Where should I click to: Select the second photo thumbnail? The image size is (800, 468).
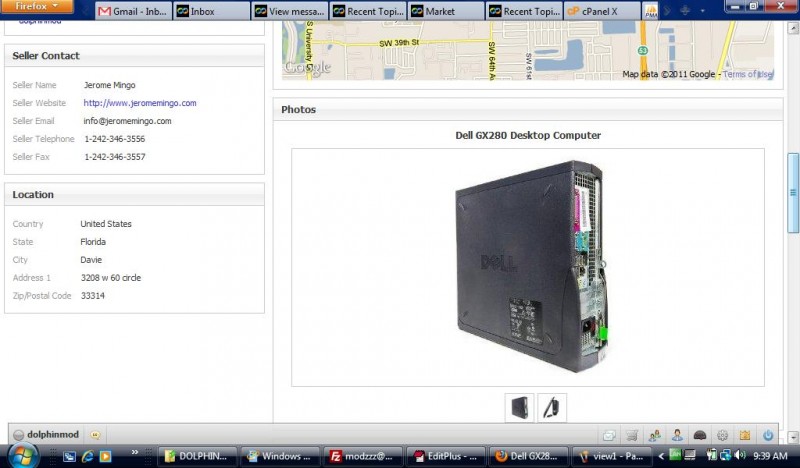click(552, 408)
